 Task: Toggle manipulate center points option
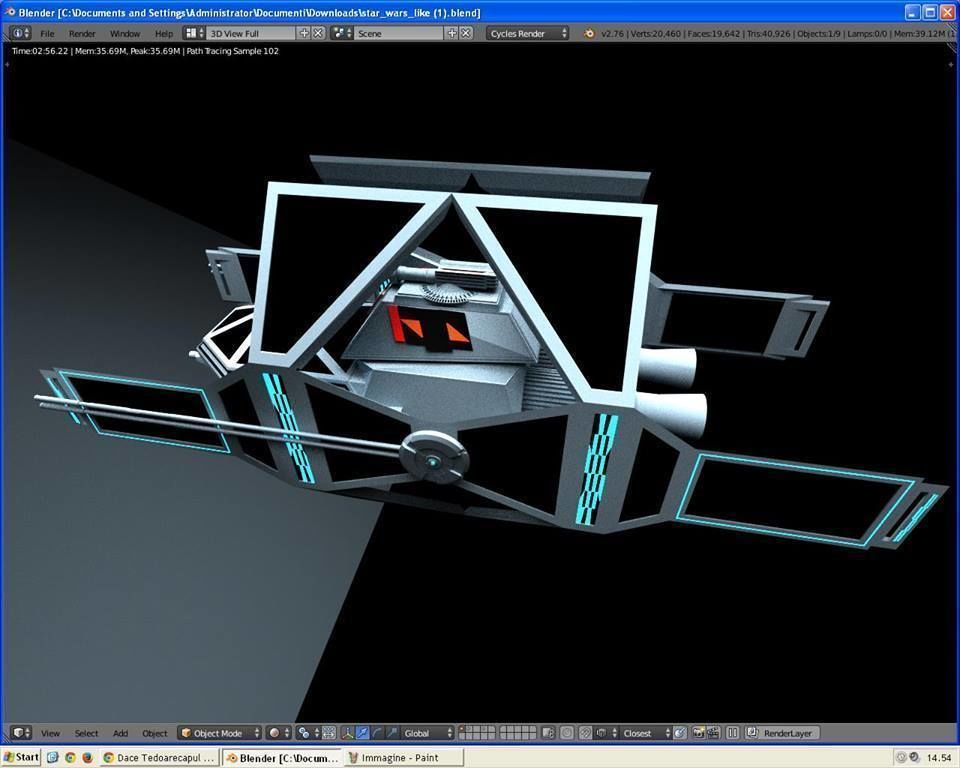click(329, 732)
